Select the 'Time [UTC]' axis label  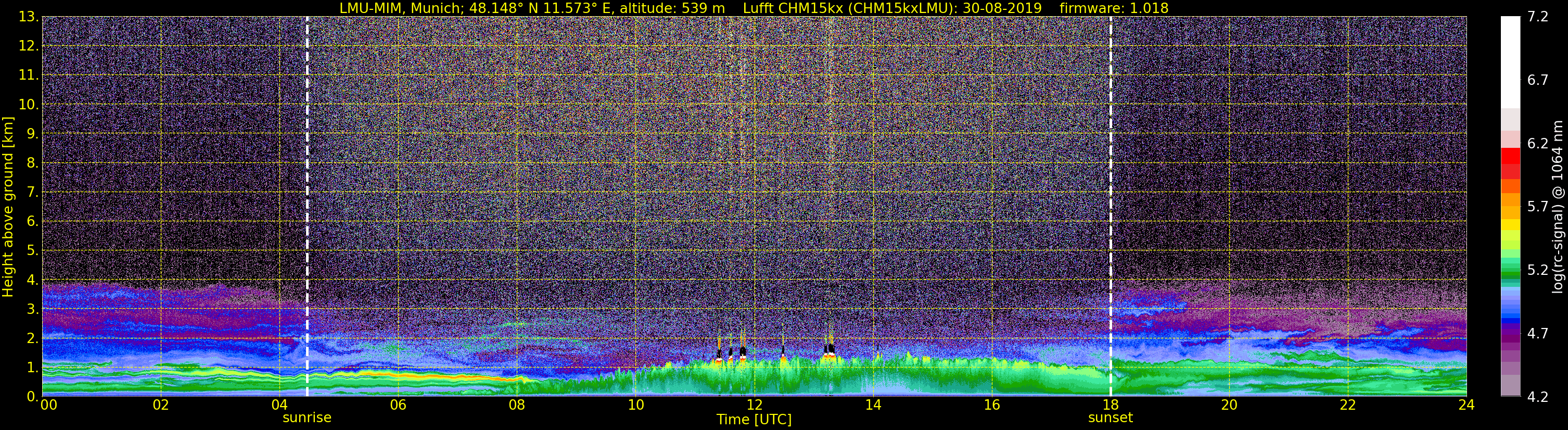pyautogui.click(x=754, y=419)
